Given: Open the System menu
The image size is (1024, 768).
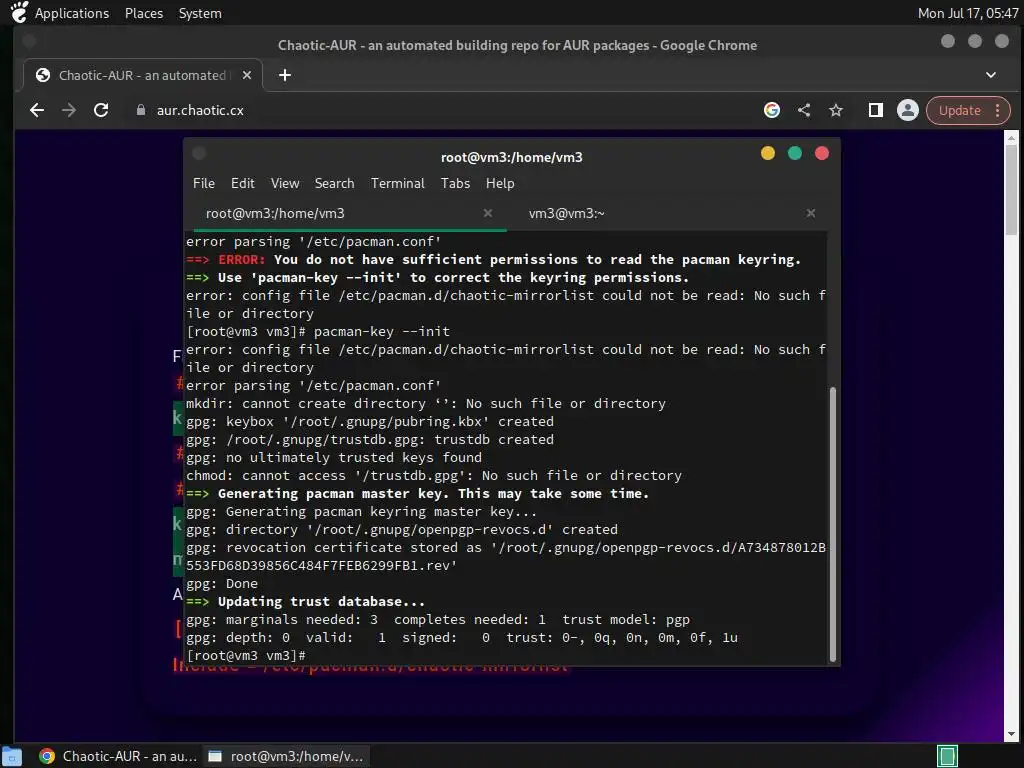Looking at the screenshot, I should [200, 13].
